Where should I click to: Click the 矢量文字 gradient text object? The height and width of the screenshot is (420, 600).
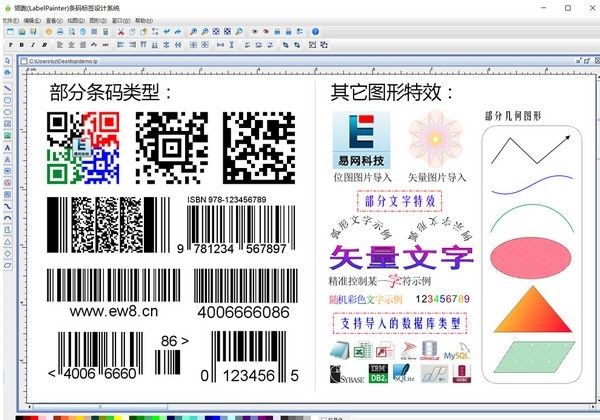pyautogui.click(x=401, y=257)
